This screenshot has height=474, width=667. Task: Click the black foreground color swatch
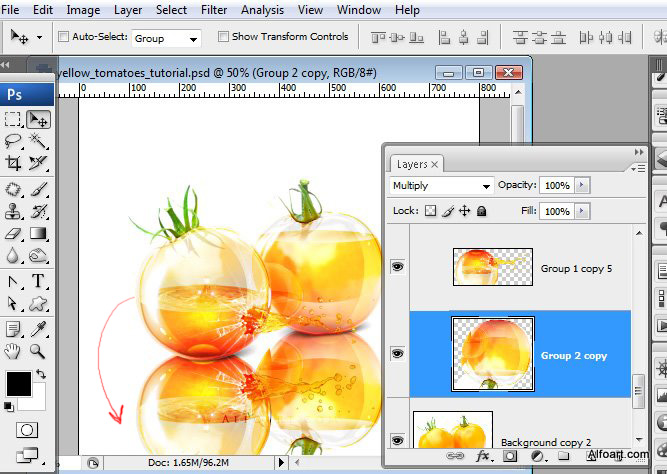[x=18, y=383]
